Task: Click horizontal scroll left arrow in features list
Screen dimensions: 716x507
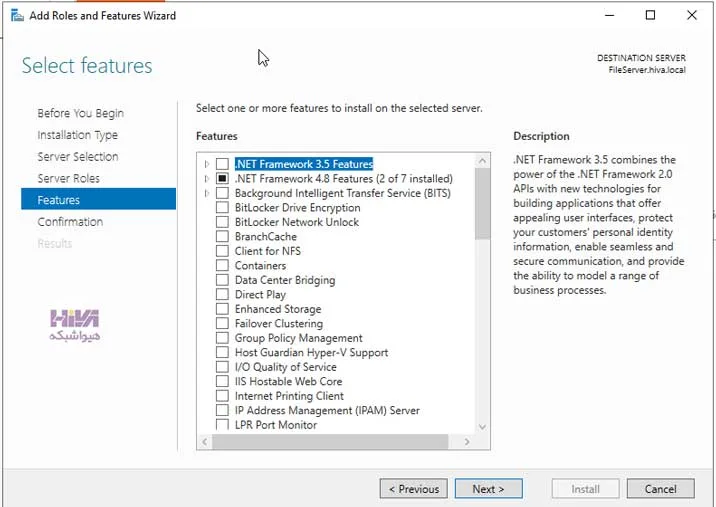Action: pyautogui.click(x=205, y=442)
